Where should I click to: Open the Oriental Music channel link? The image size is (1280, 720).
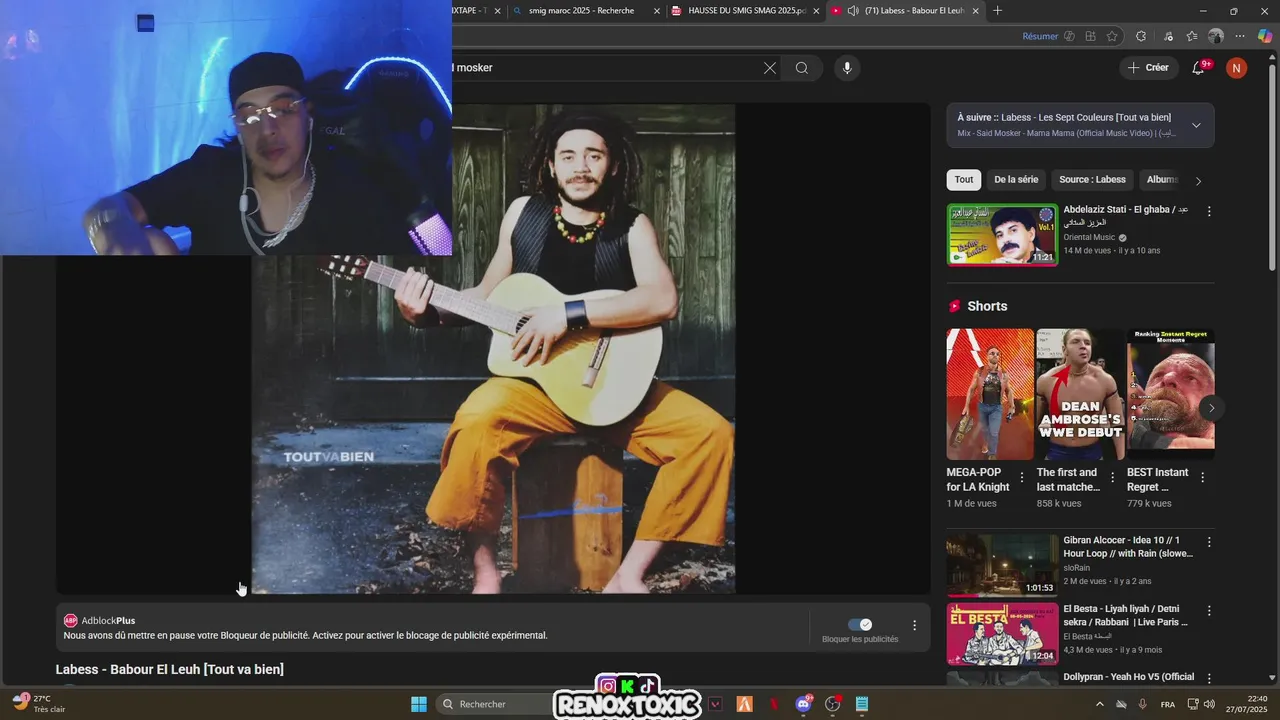(x=1089, y=237)
